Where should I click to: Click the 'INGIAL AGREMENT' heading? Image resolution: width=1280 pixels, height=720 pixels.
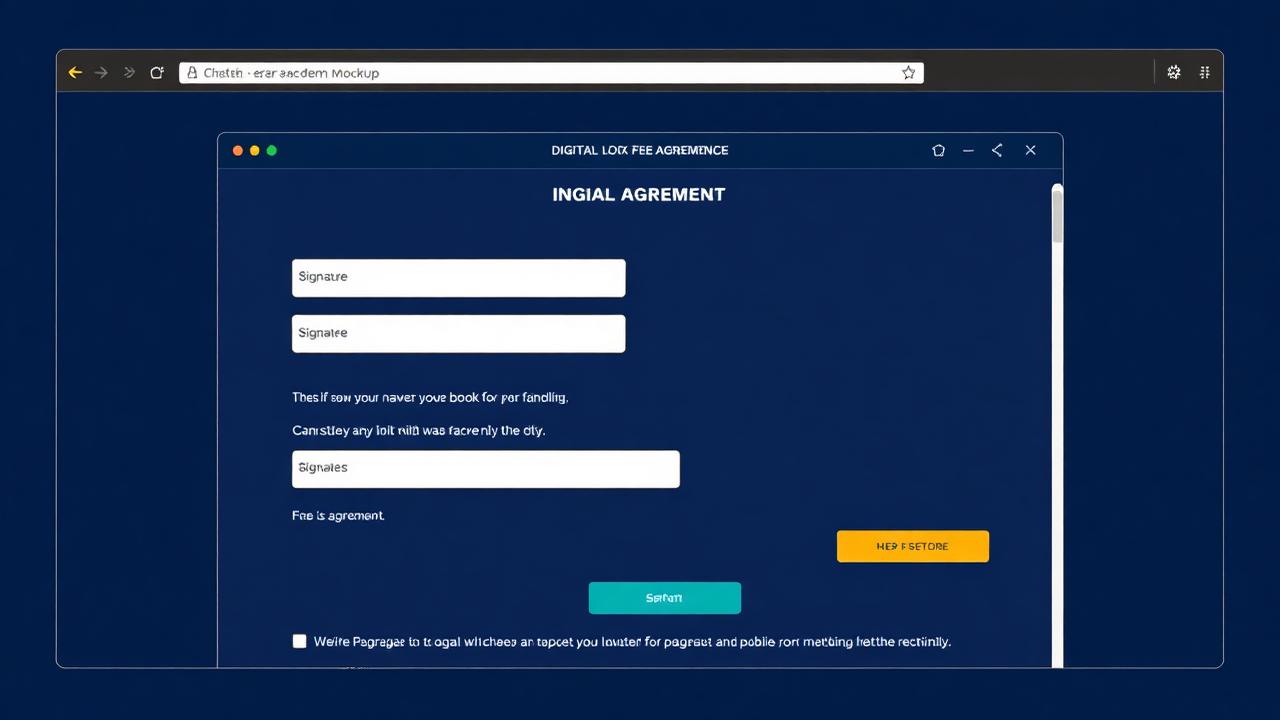[639, 195]
